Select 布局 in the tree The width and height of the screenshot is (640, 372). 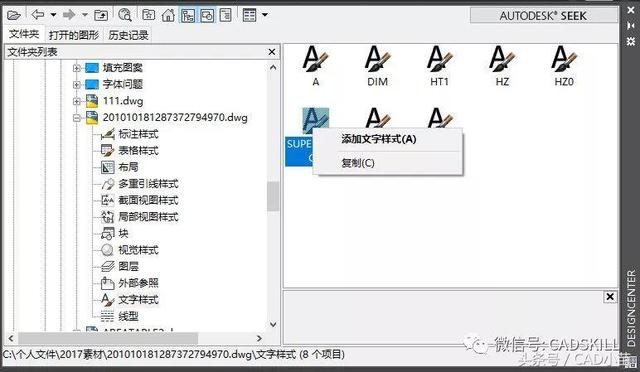128,167
